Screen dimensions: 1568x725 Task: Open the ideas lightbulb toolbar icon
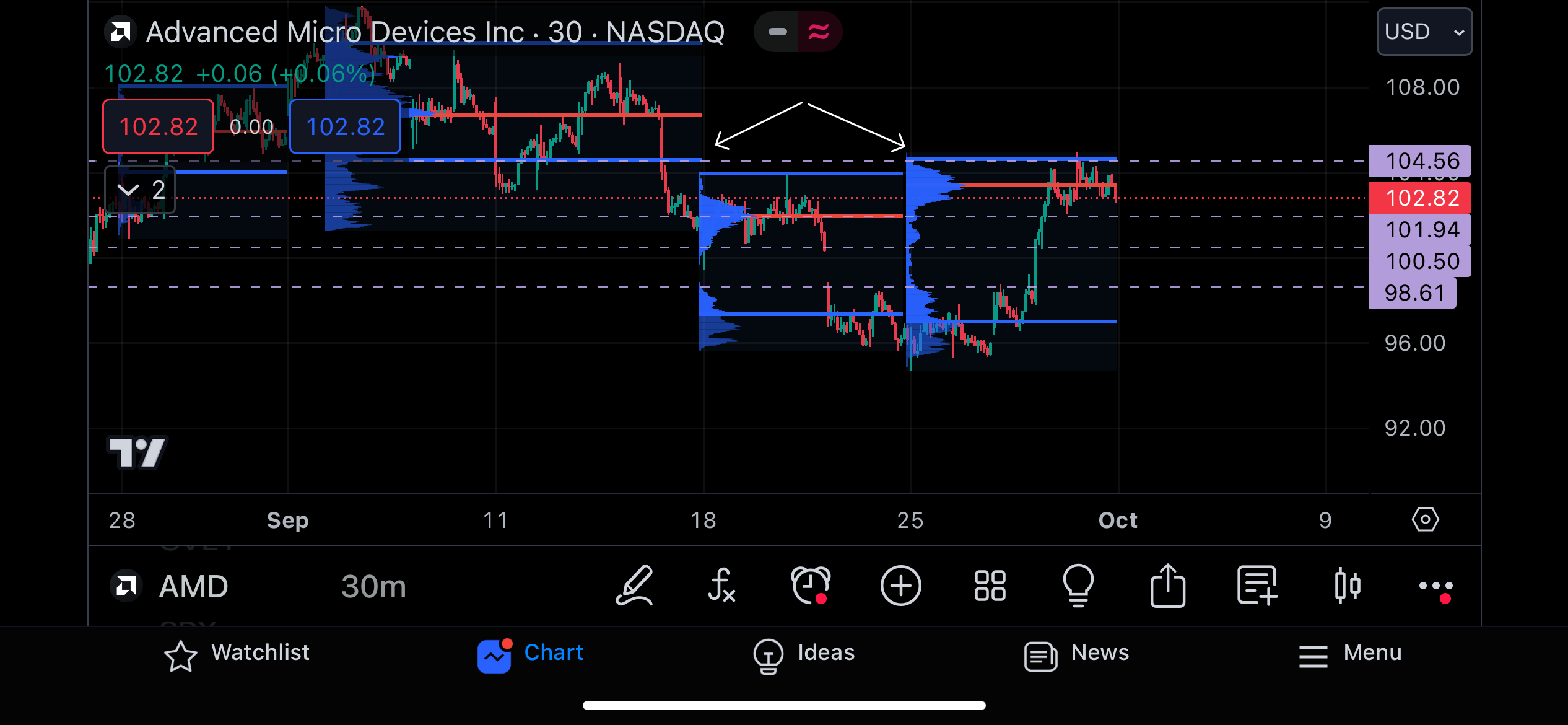point(1078,586)
